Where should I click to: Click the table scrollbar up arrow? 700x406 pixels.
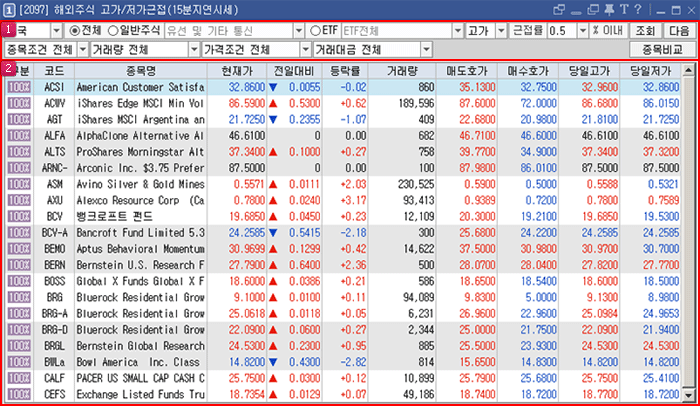688,70
